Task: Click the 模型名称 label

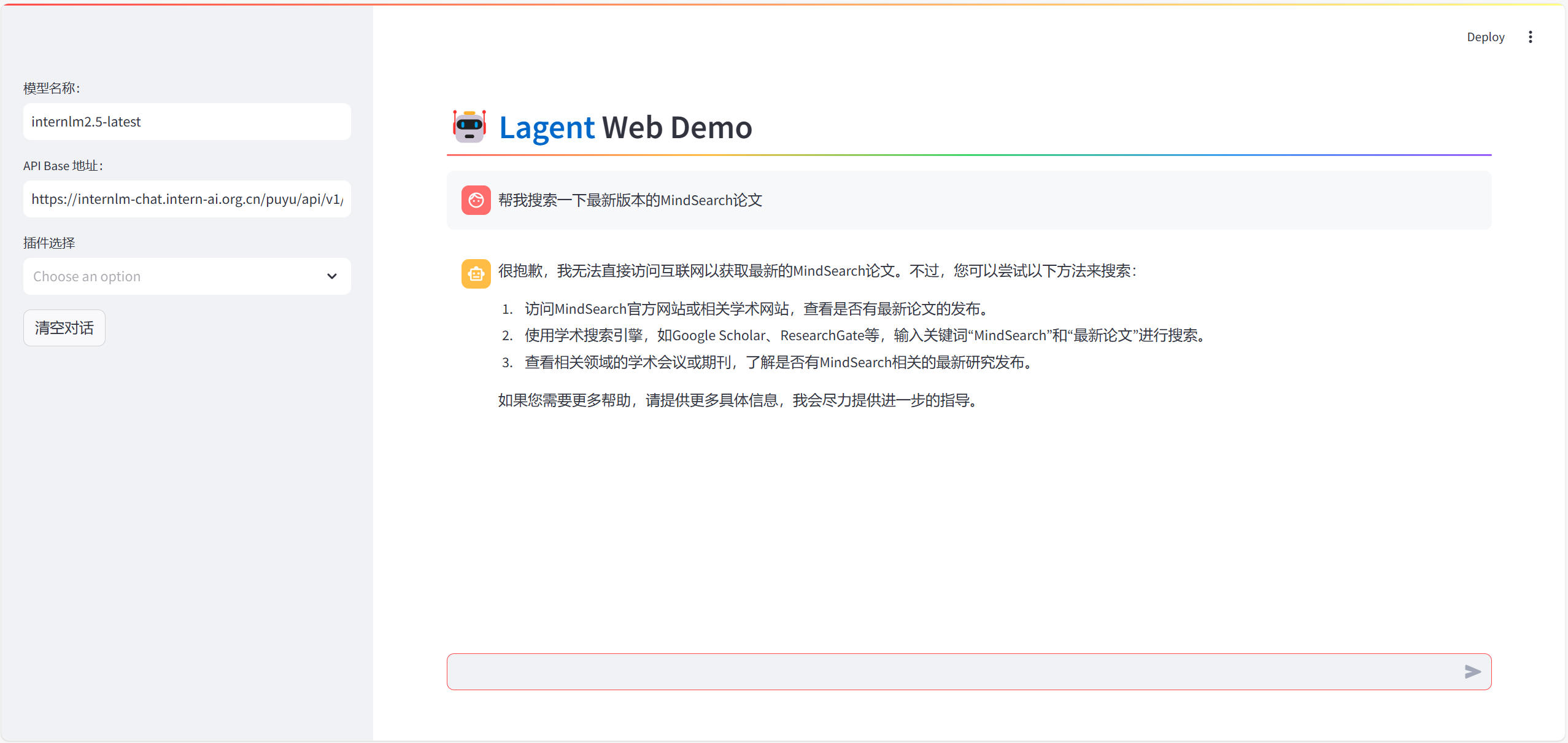Action: click(x=52, y=88)
